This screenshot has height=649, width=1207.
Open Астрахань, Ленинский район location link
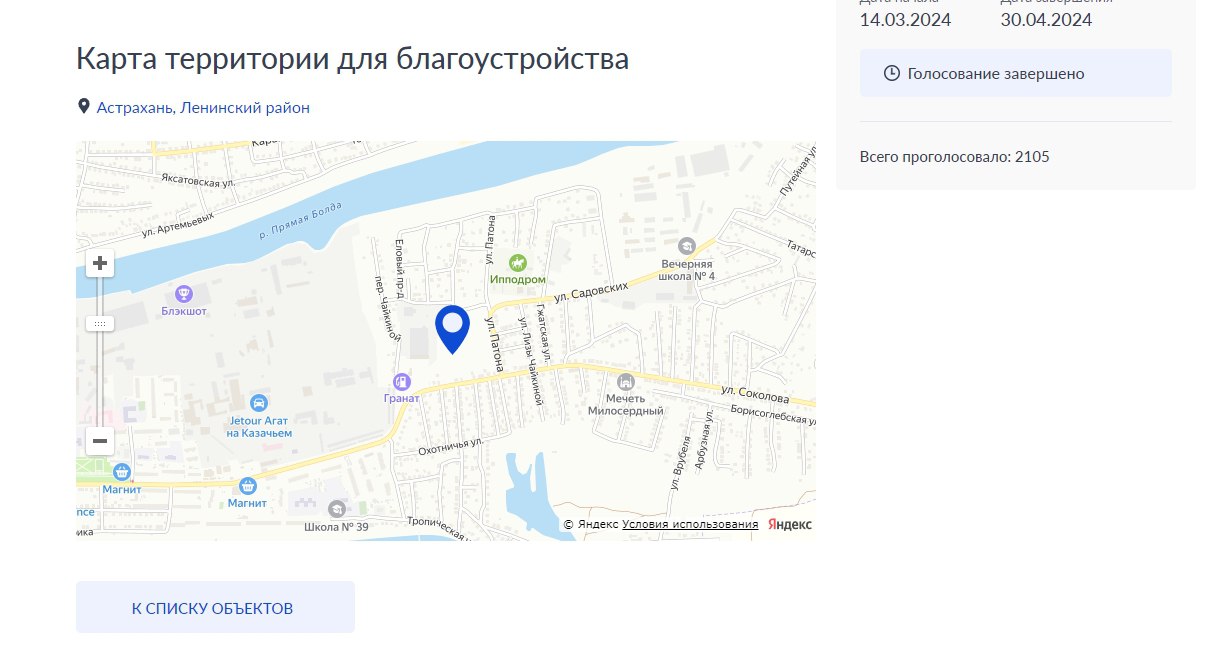(203, 107)
